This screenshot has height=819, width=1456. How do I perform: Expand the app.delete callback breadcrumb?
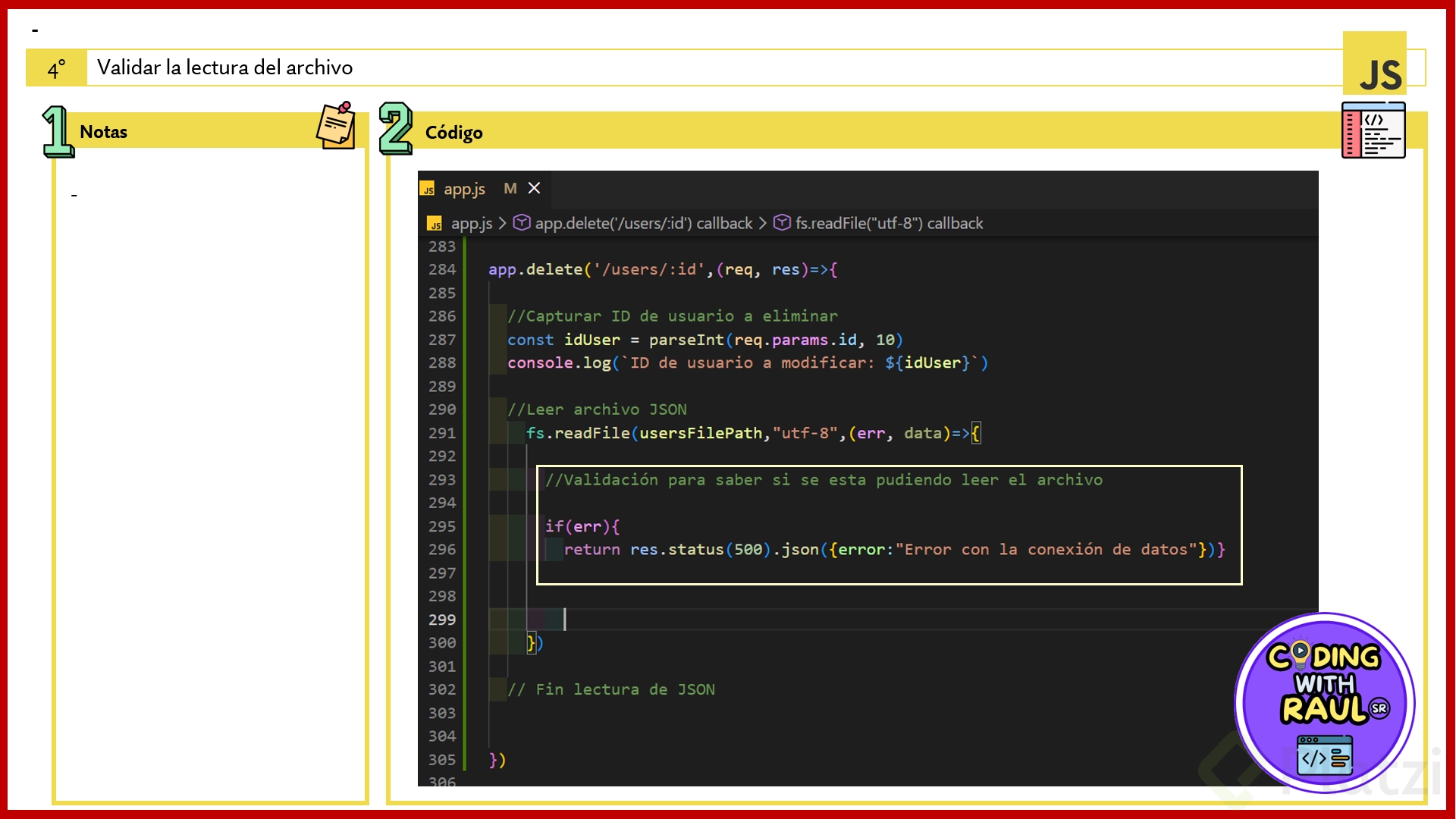643,223
